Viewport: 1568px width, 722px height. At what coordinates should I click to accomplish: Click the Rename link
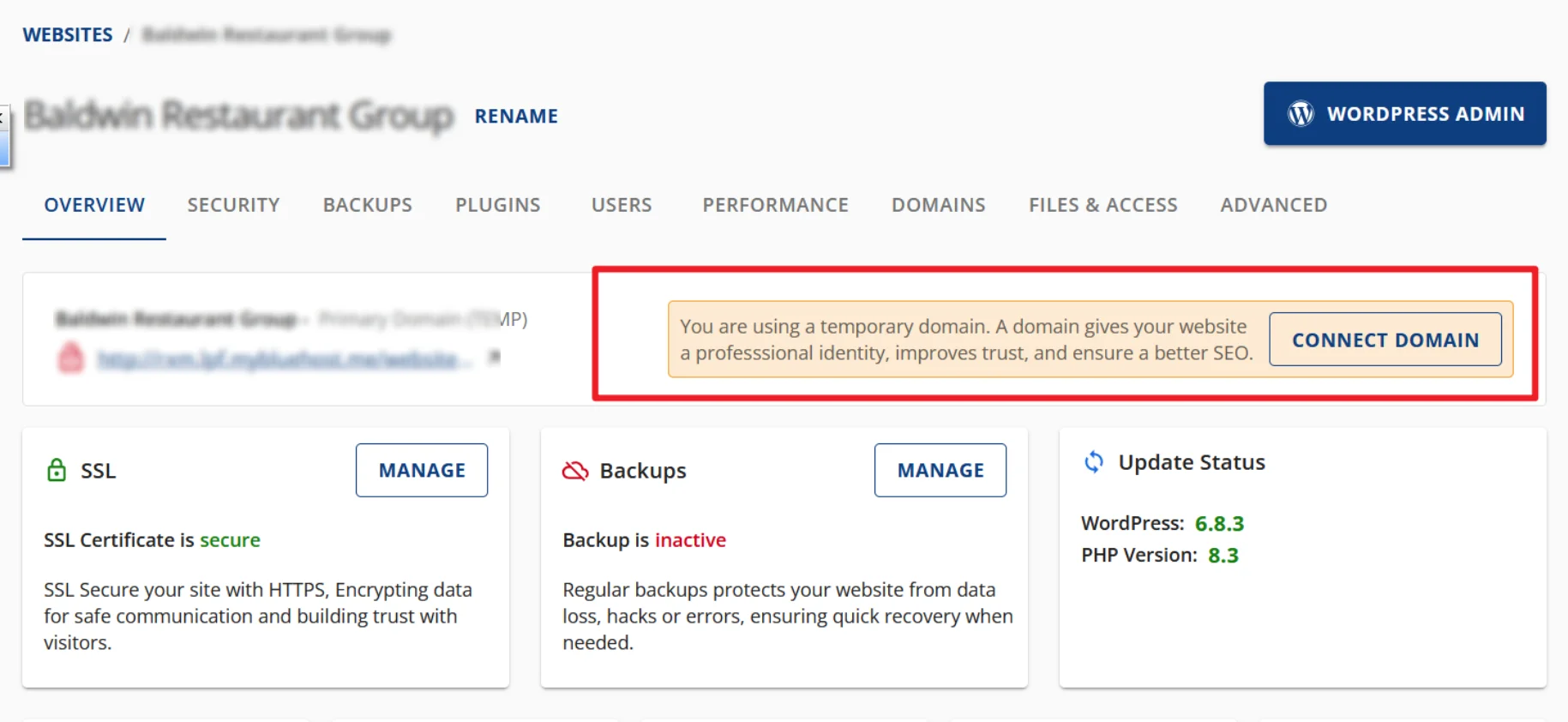click(x=516, y=116)
